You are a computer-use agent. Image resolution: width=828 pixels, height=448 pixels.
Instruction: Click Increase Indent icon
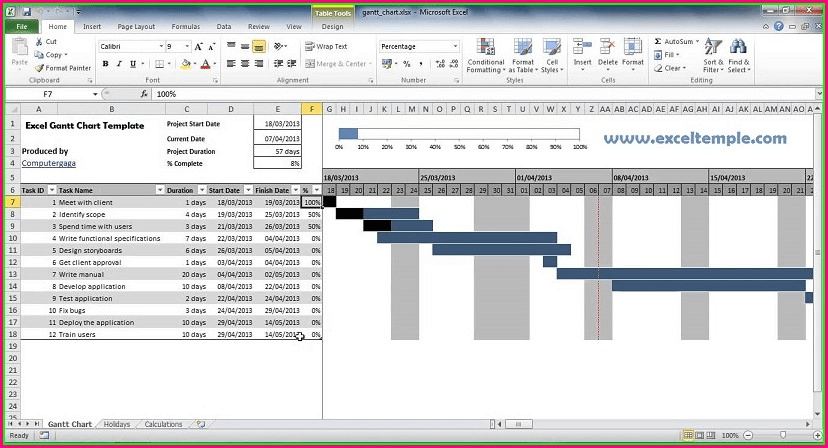point(291,64)
